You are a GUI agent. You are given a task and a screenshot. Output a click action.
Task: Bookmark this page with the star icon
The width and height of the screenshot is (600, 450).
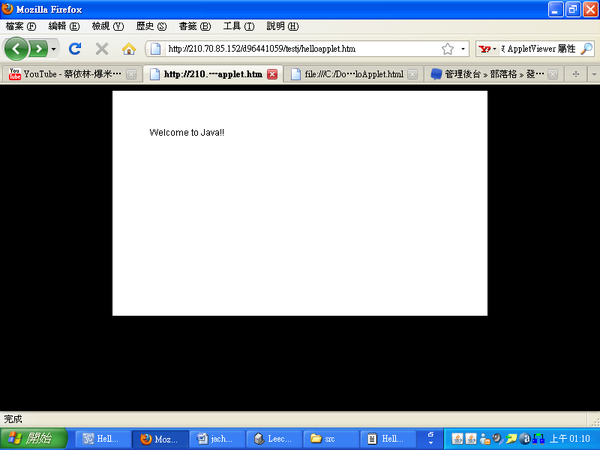[x=447, y=49]
